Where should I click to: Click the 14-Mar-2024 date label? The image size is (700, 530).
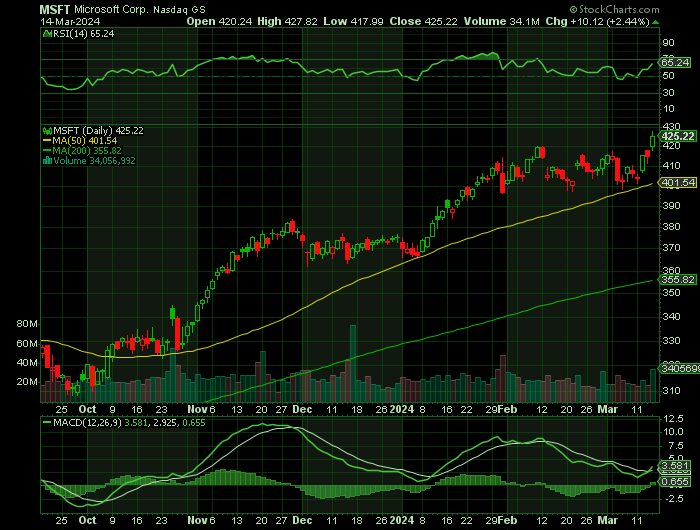[x=70, y=21]
